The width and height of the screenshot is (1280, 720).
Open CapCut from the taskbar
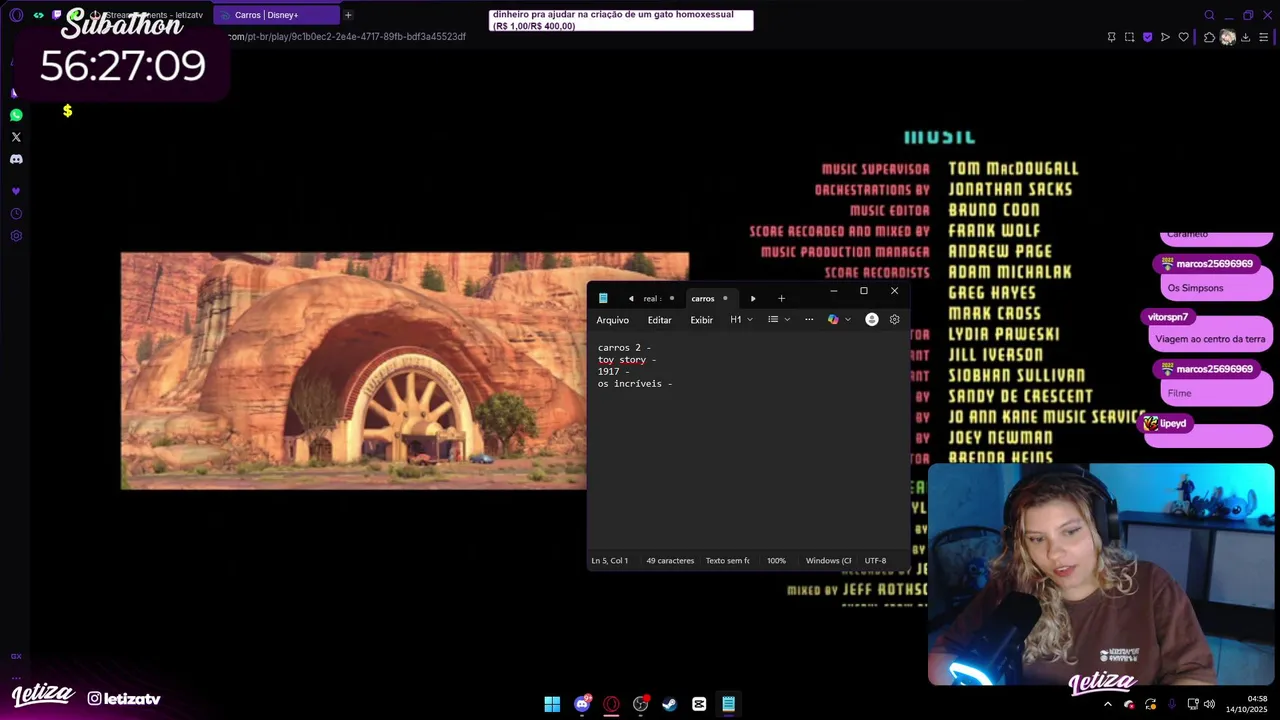tap(699, 704)
